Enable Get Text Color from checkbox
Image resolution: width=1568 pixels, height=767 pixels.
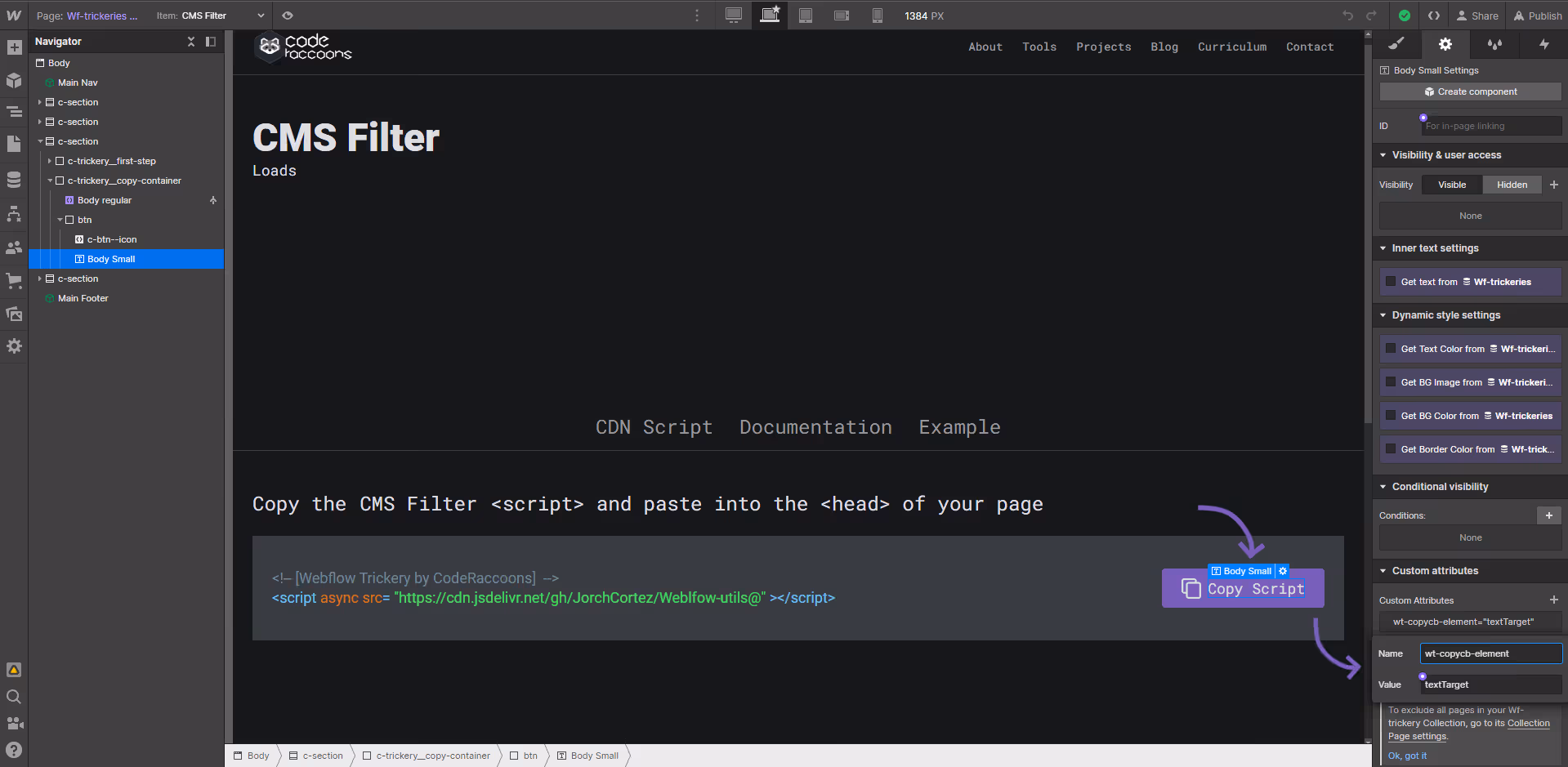(1391, 349)
